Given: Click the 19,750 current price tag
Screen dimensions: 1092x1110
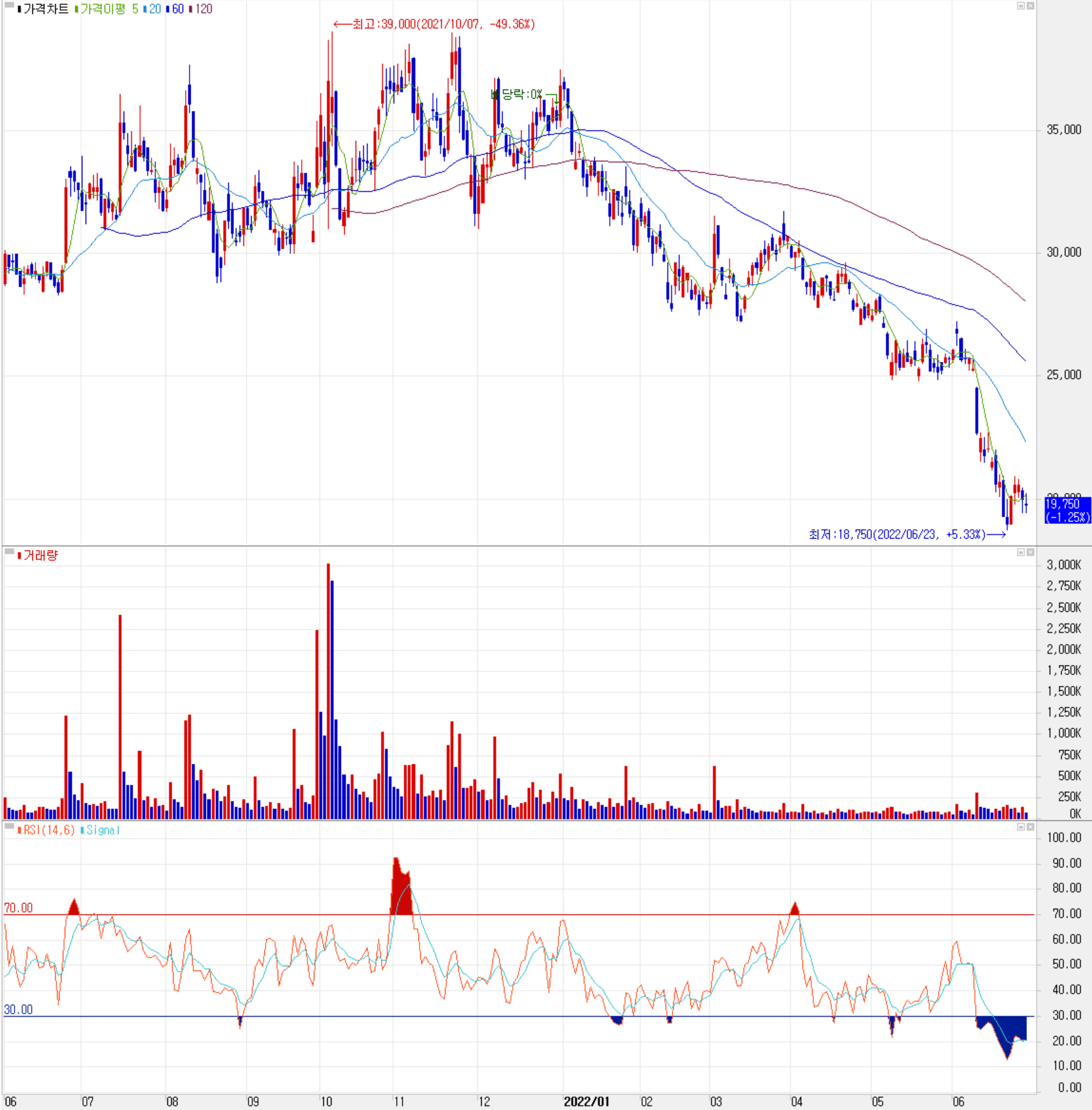Looking at the screenshot, I should point(1067,511).
